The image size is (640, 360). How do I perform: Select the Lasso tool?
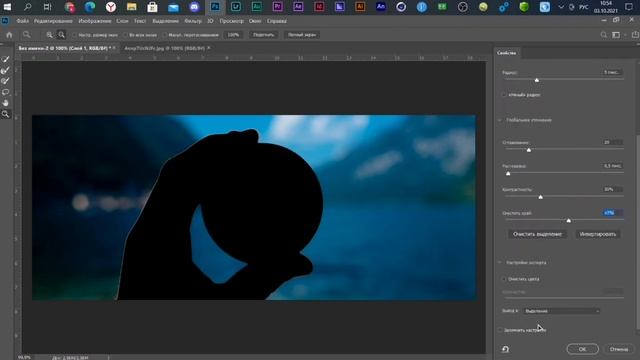point(5,92)
